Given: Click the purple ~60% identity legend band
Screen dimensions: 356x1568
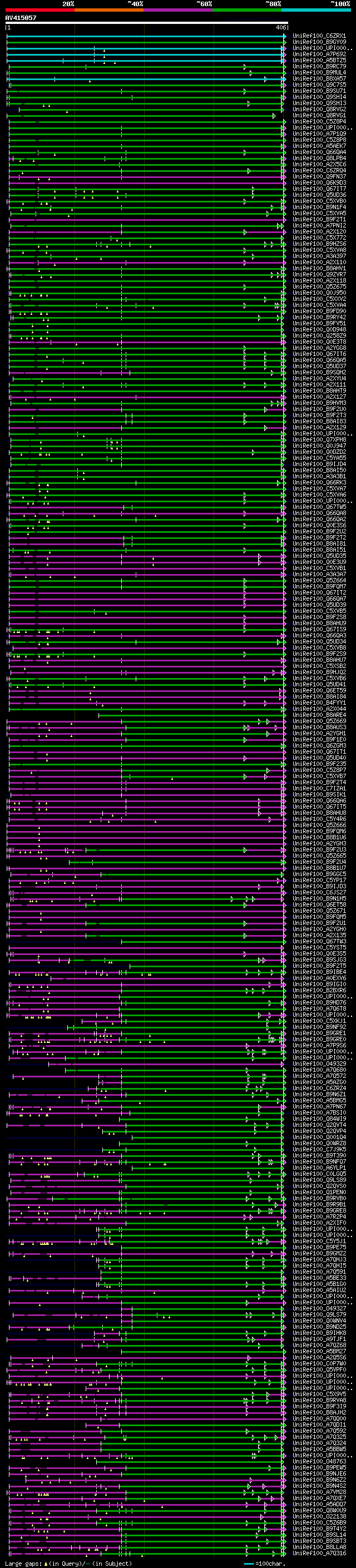Looking at the screenshot, I should pyautogui.click(x=179, y=10).
